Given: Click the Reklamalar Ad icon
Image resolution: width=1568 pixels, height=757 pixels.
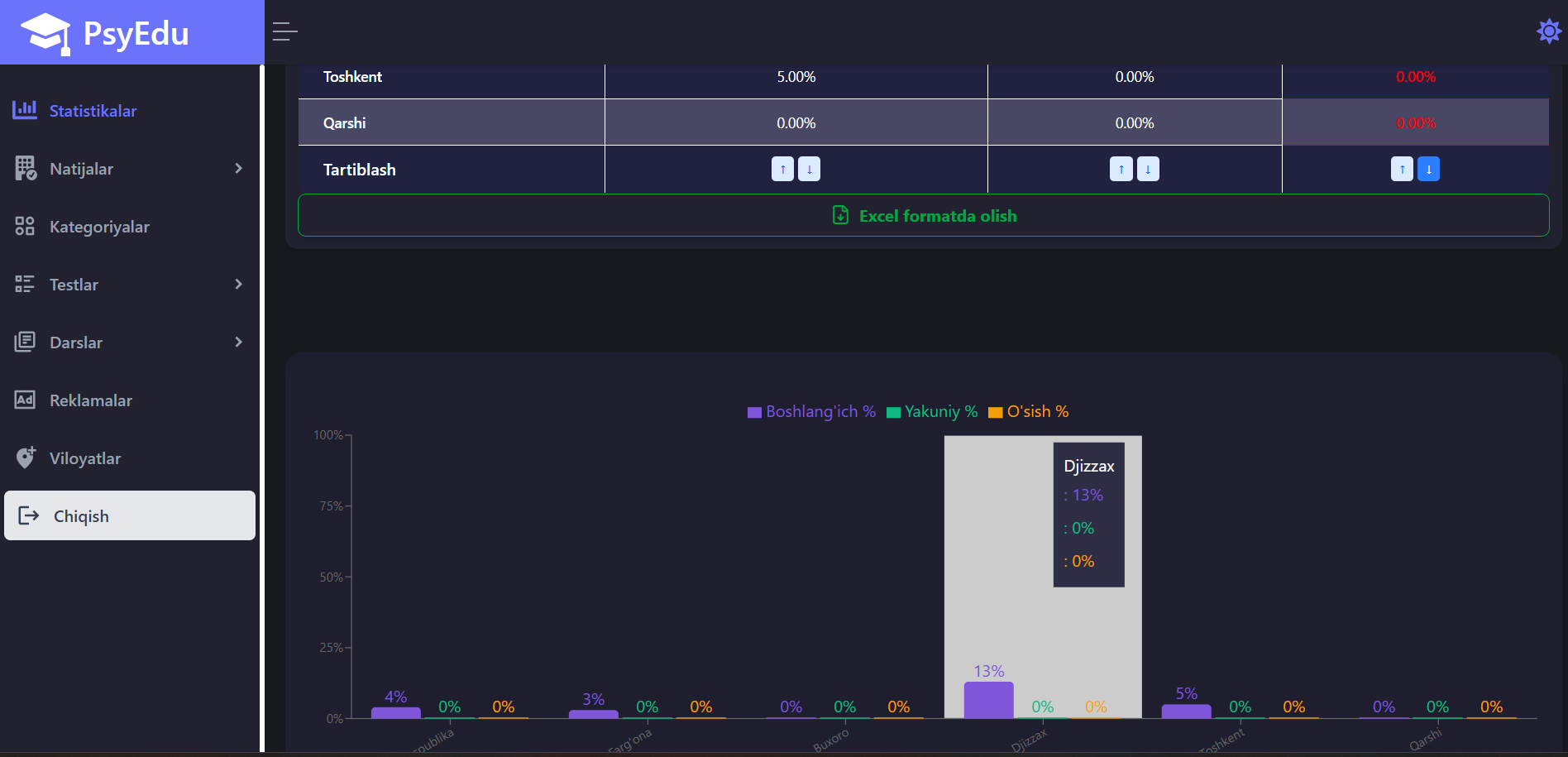Looking at the screenshot, I should tap(25, 400).
